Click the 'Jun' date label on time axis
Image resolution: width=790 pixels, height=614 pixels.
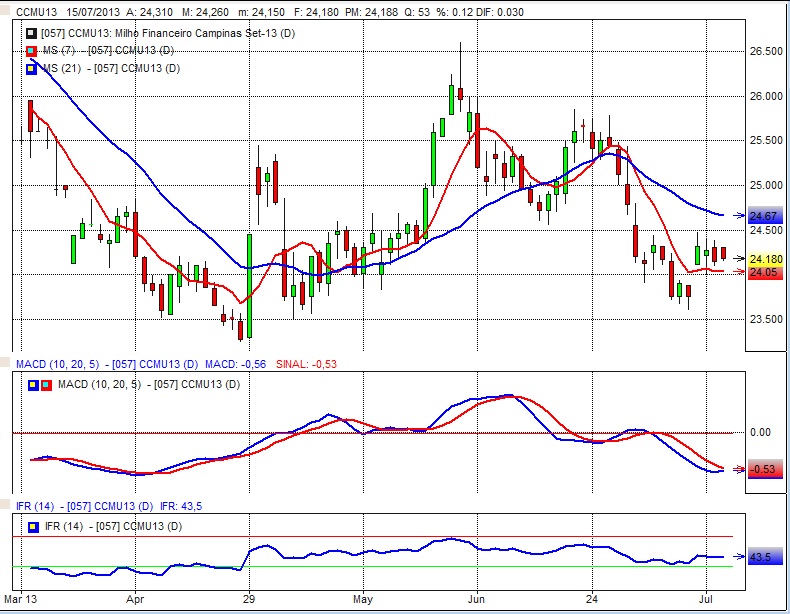477,601
